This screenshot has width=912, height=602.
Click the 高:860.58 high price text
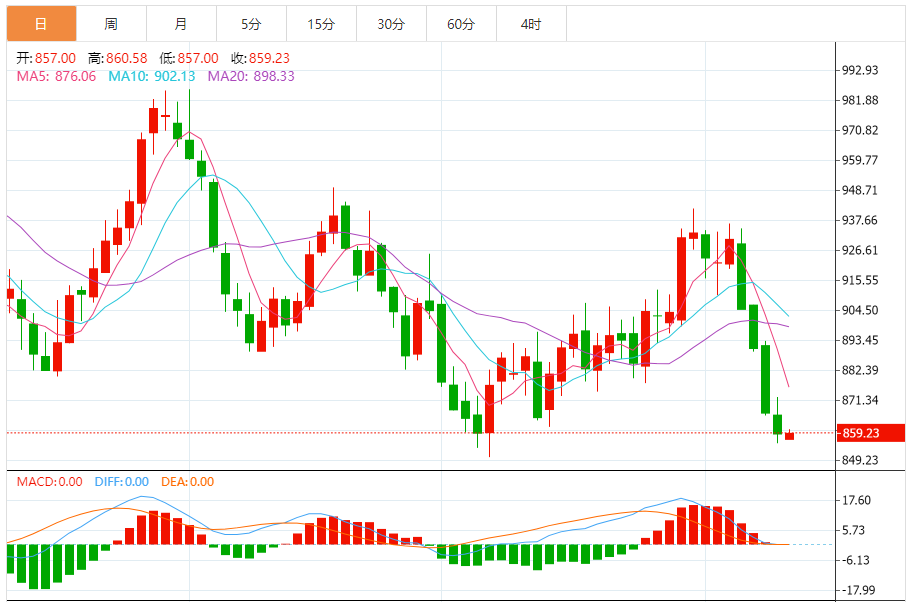pos(117,58)
